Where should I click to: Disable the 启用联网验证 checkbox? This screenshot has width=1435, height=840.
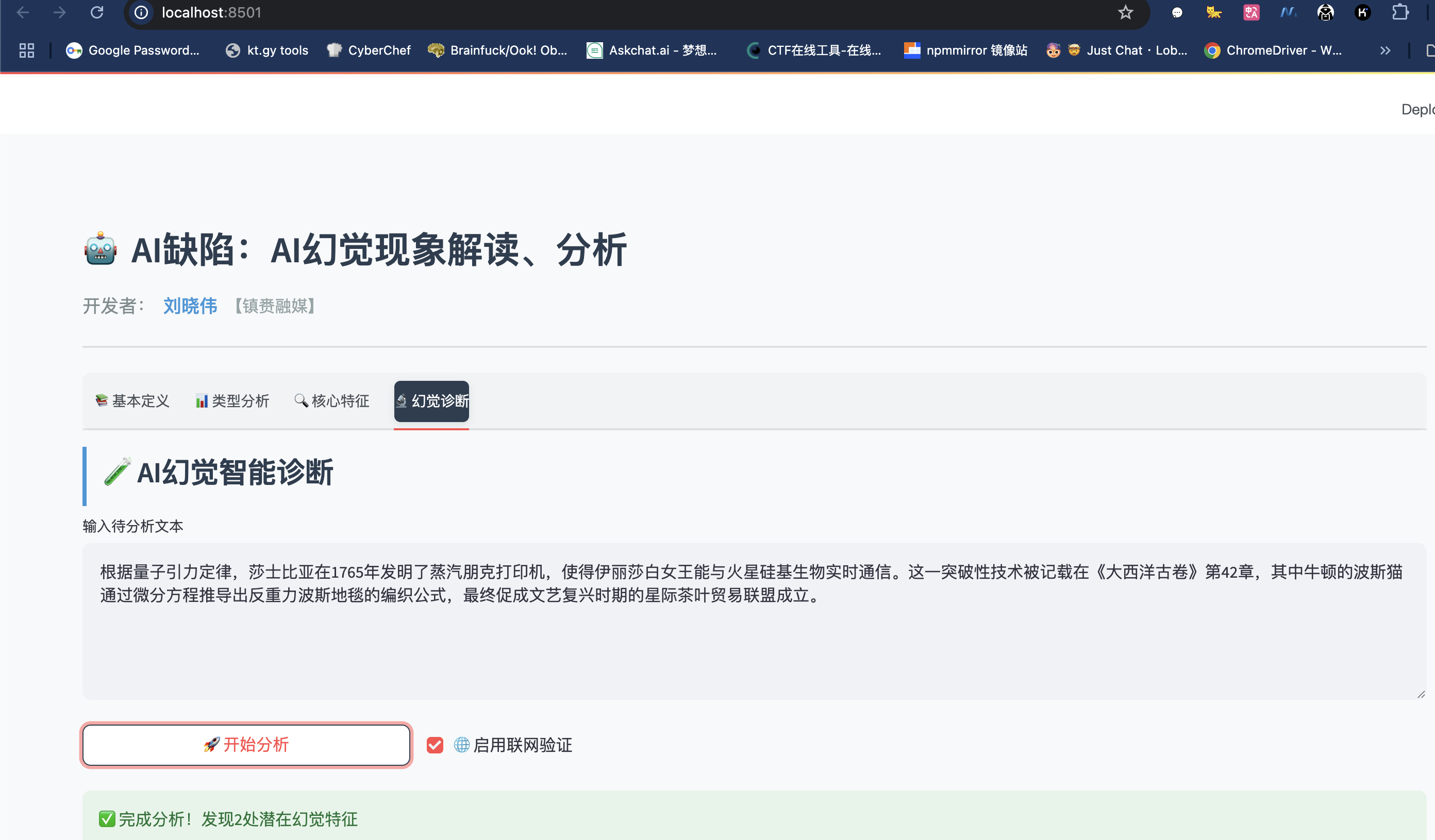tap(435, 745)
